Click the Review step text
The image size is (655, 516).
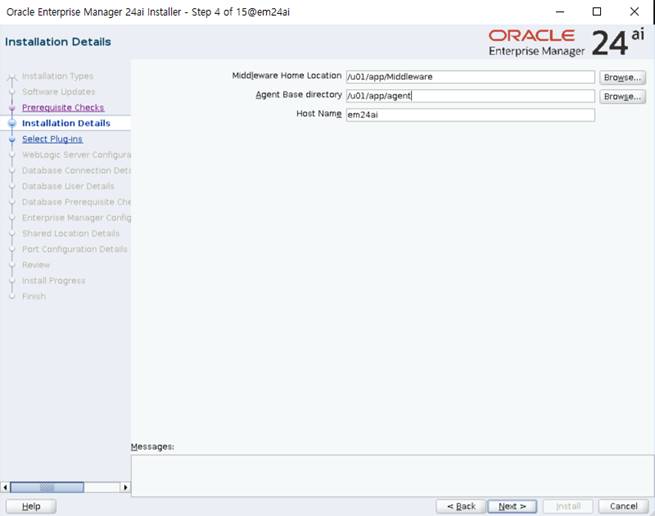(36, 265)
